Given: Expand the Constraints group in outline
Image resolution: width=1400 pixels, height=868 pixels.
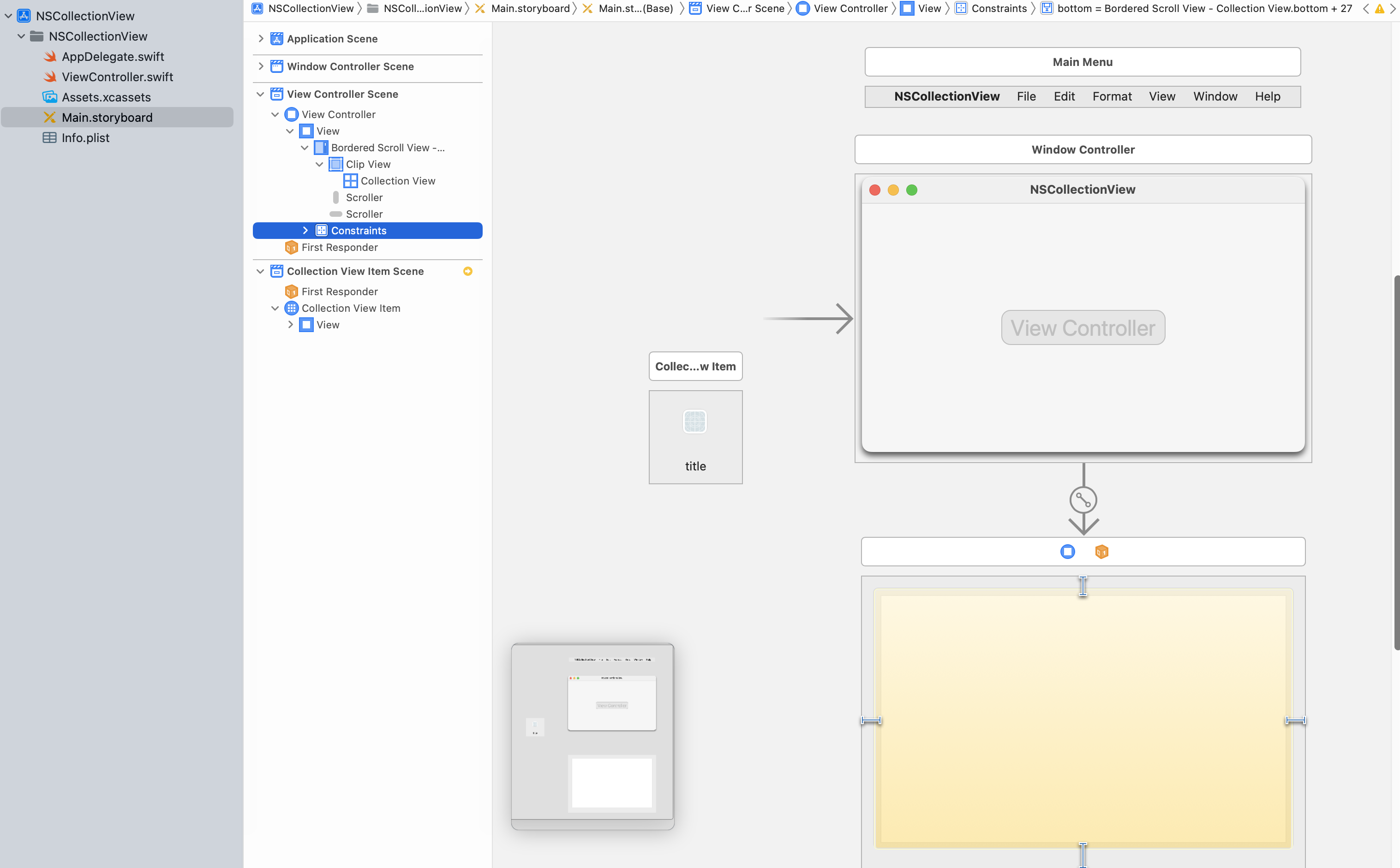Looking at the screenshot, I should coord(305,230).
